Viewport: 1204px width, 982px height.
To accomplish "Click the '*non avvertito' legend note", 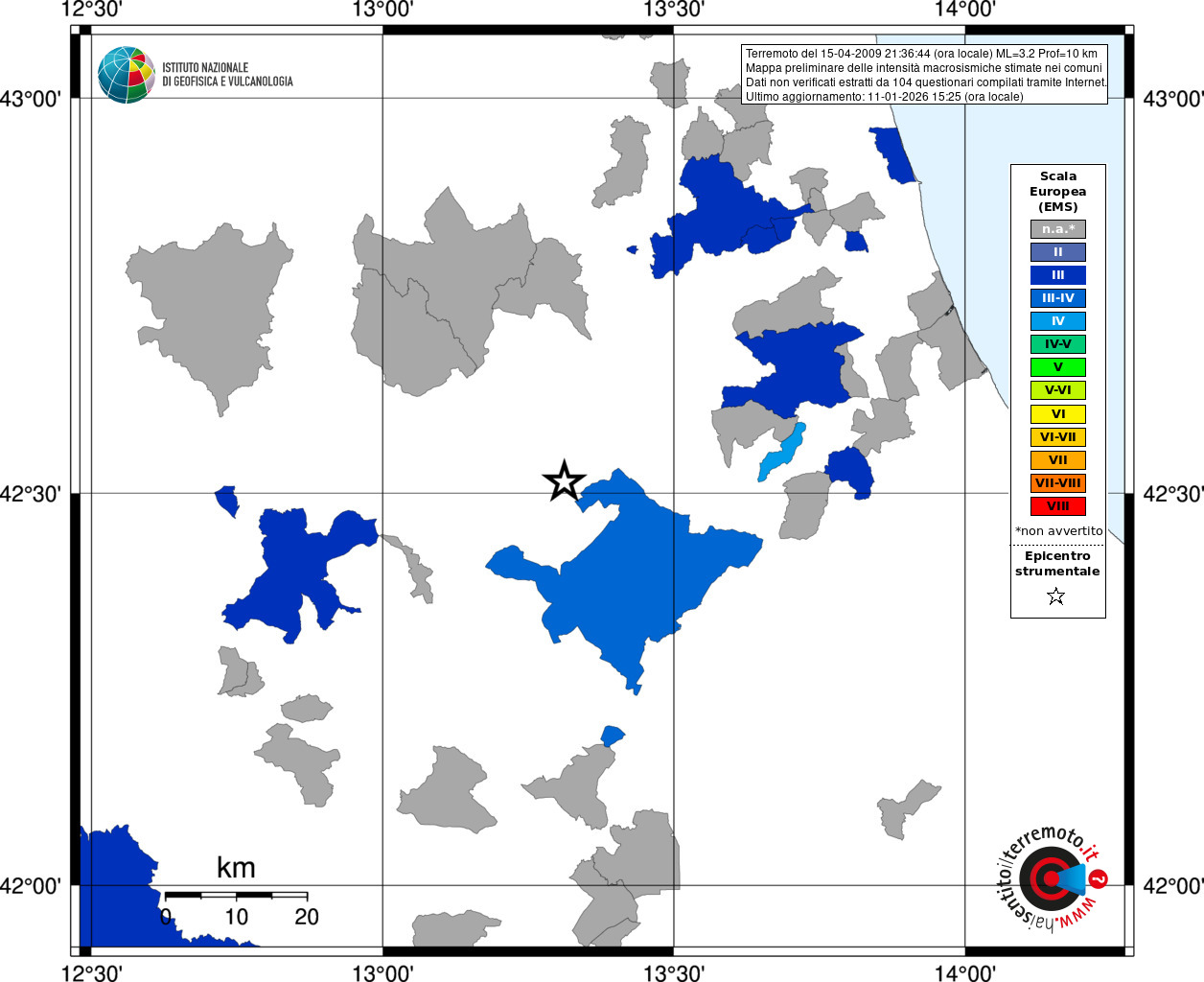I will 1058,531.
